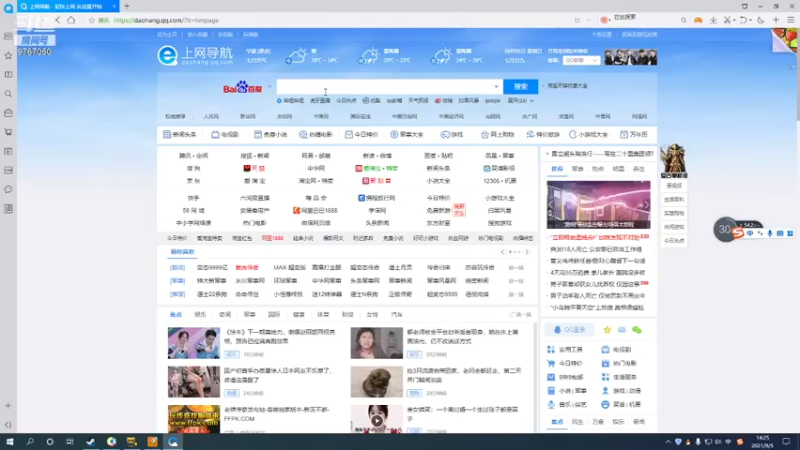
Task: Click the green WeChat icon beside QQ登录
Action: [637, 330]
